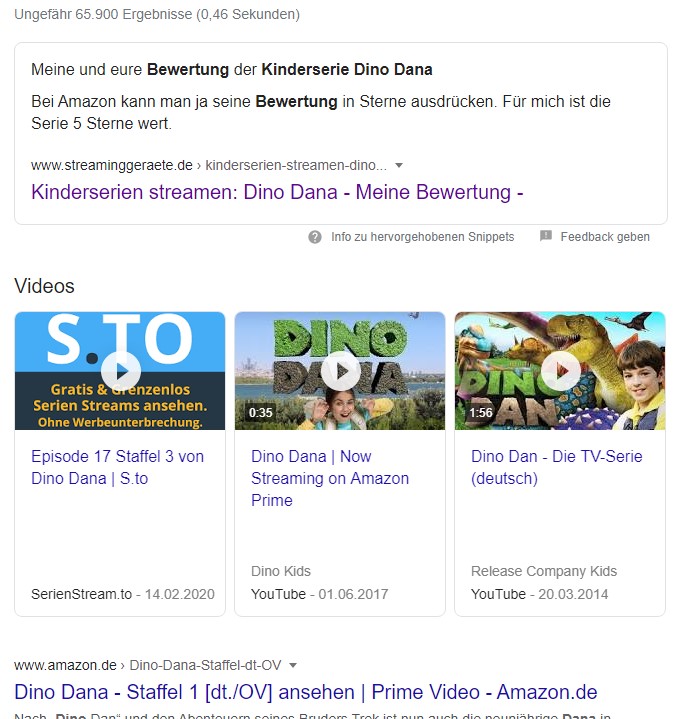Play the Dino Dana Amazon Prime video
Image resolution: width=678 pixels, height=719 pixels.
tap(340, 371)
